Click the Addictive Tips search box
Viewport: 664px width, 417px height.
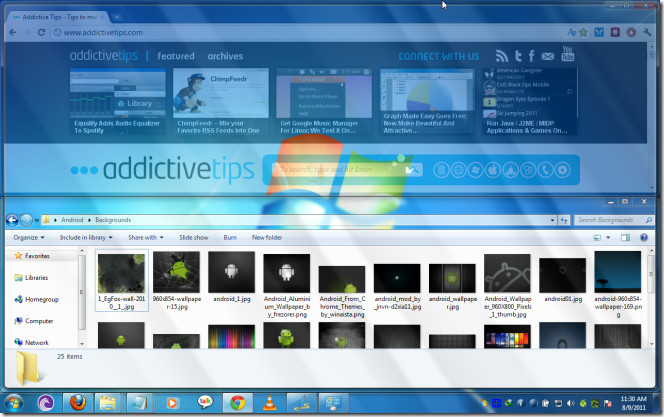click(339, 170)
